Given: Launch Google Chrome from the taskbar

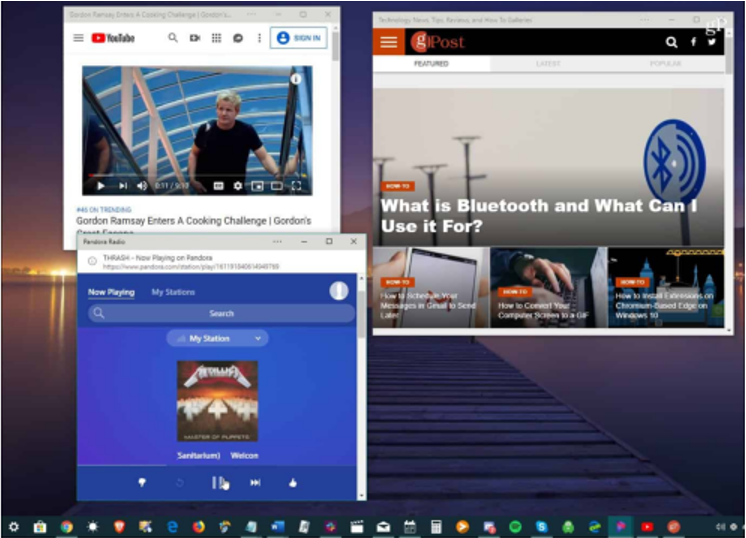Looking at the screenshot, I should coord(67,527).
